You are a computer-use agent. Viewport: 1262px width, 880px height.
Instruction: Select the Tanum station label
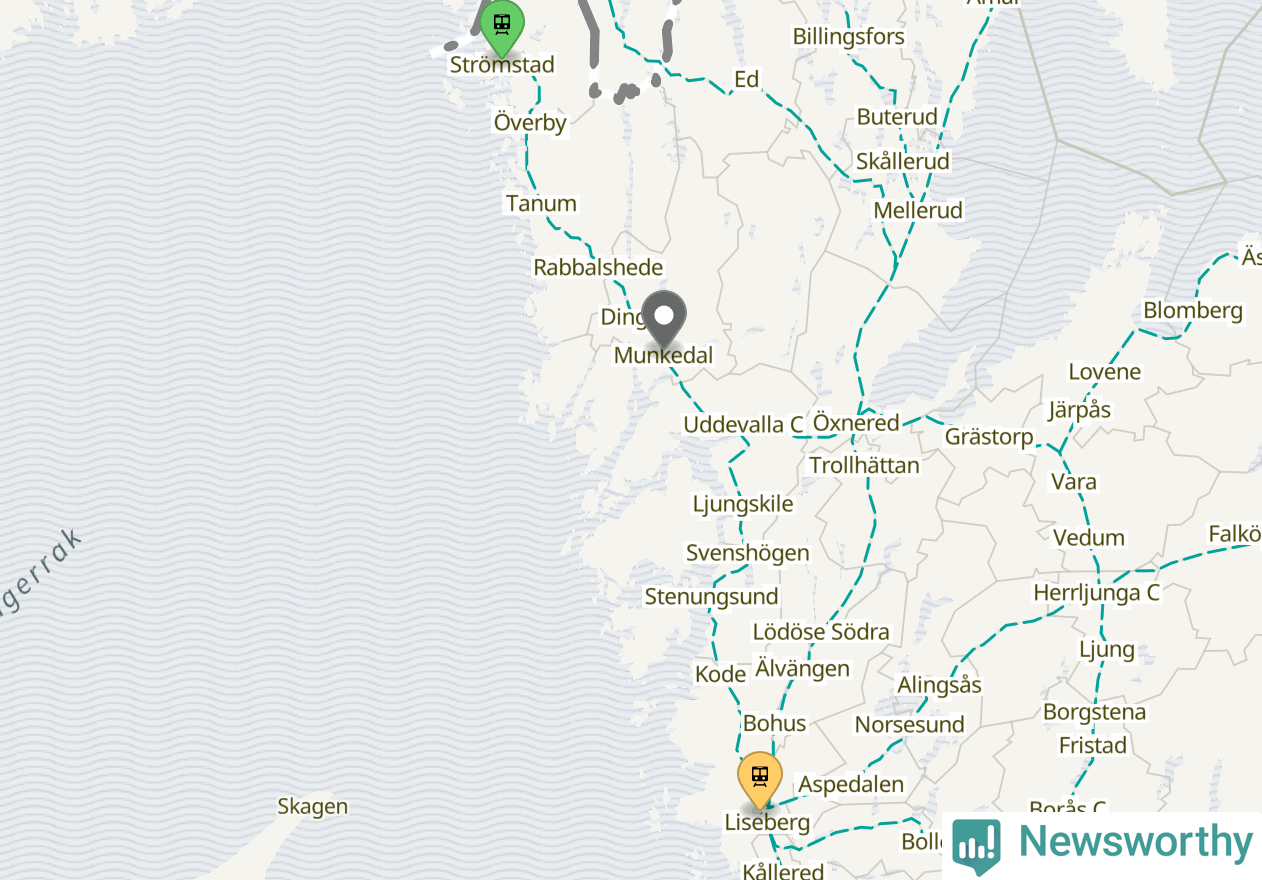(541, 203)
